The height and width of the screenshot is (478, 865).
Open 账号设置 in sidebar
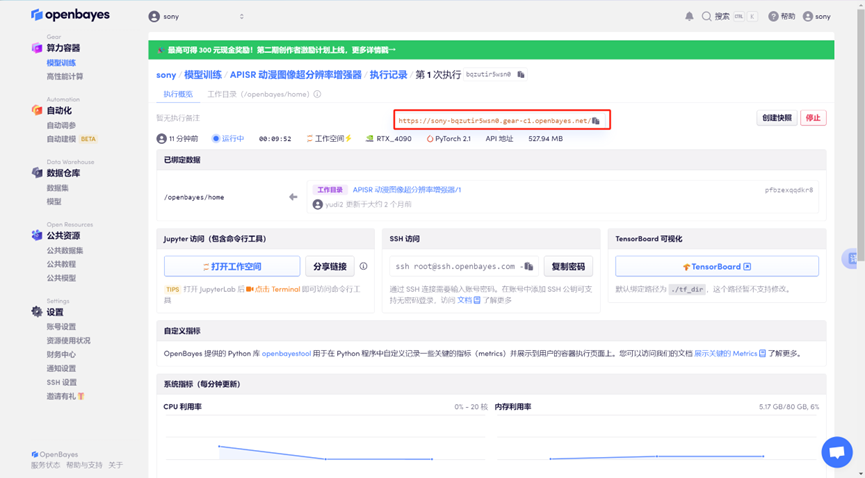(x=61, y=327)
